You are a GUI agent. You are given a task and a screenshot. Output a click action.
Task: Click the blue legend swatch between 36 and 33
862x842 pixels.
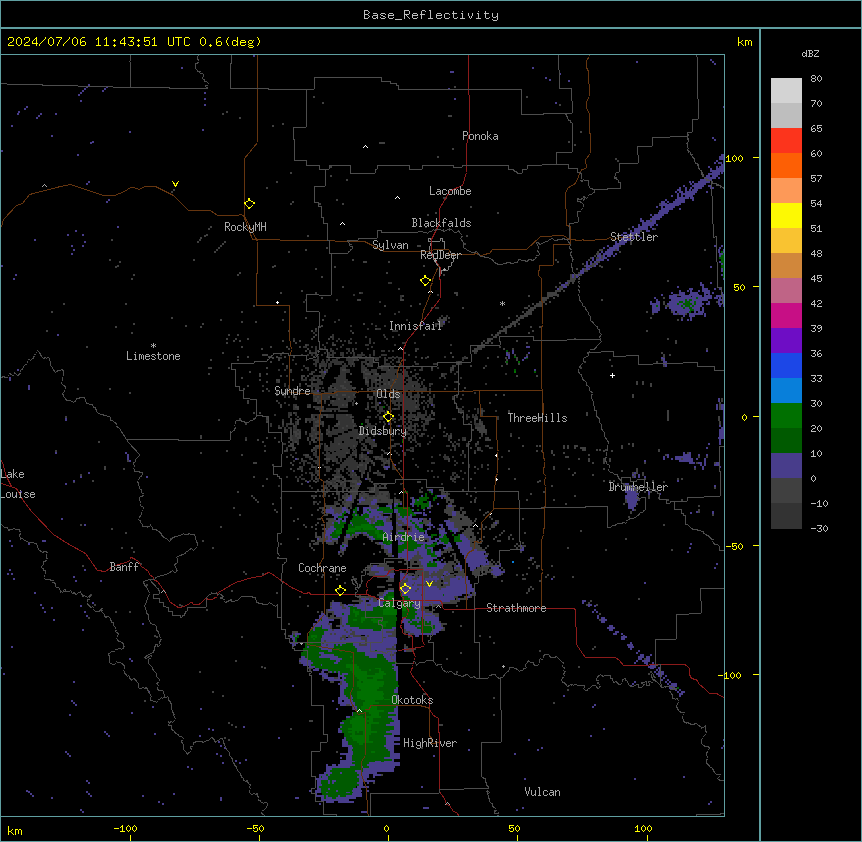point(786,365)
